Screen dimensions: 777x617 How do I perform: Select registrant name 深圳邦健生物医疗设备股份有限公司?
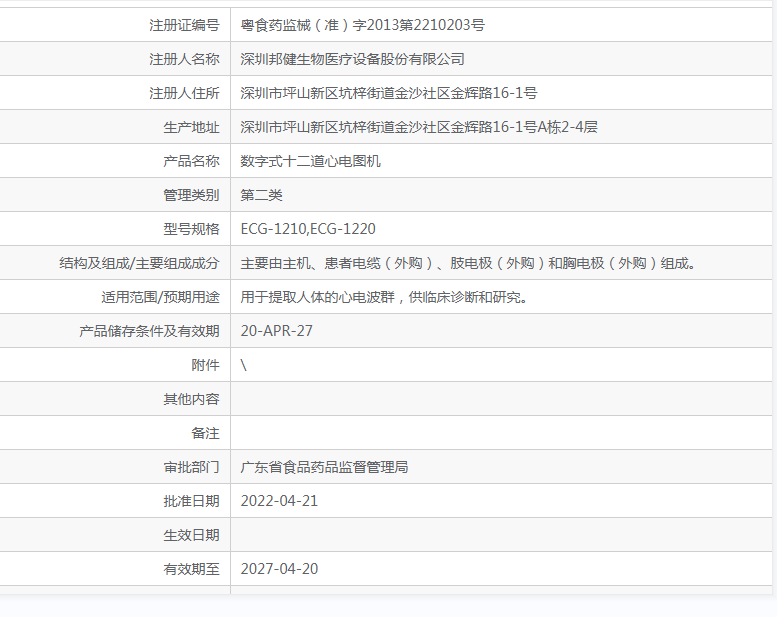pos(352,59)
